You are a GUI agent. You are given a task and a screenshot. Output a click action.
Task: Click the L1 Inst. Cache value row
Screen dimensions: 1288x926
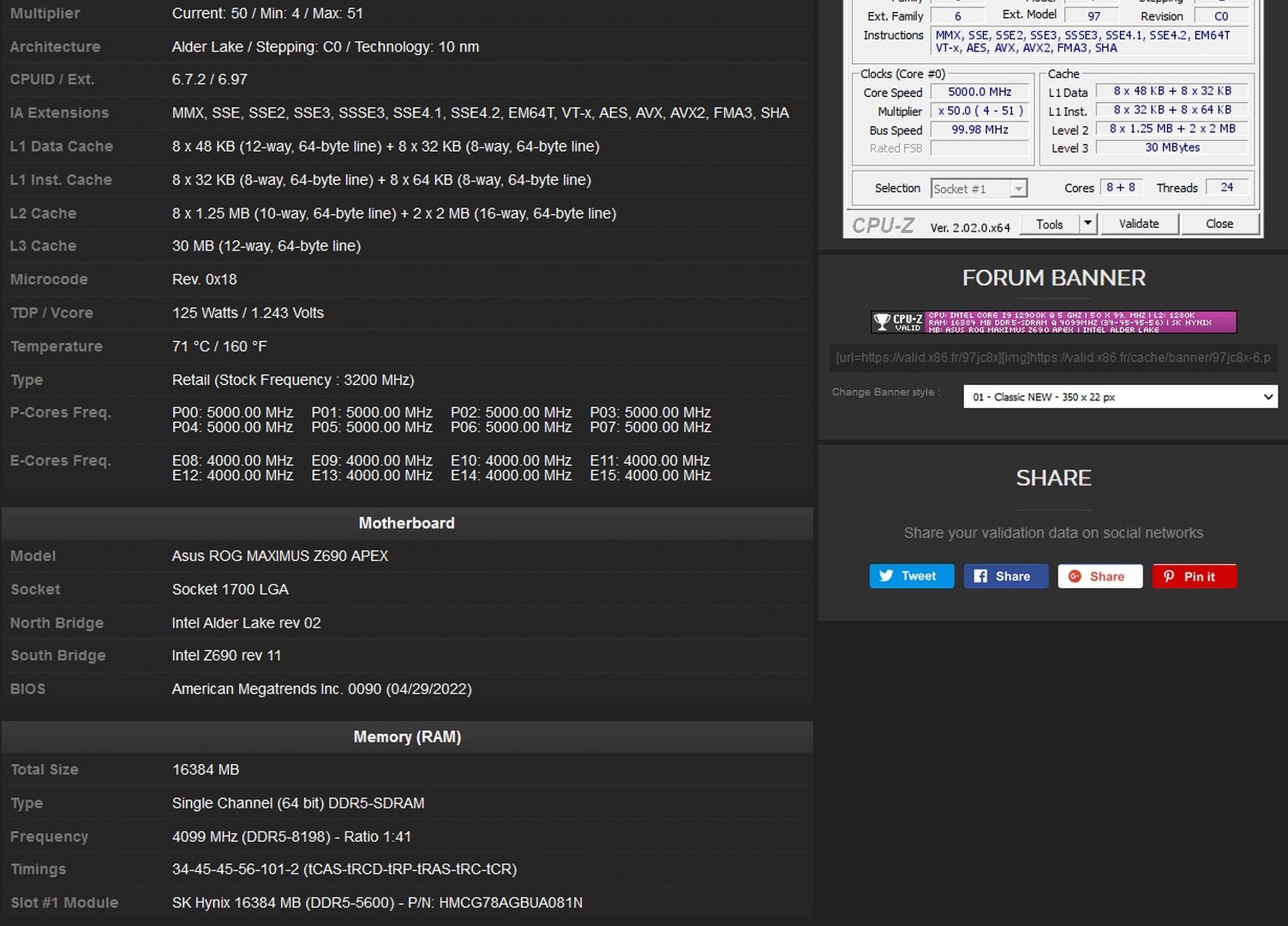coord(381,179)
